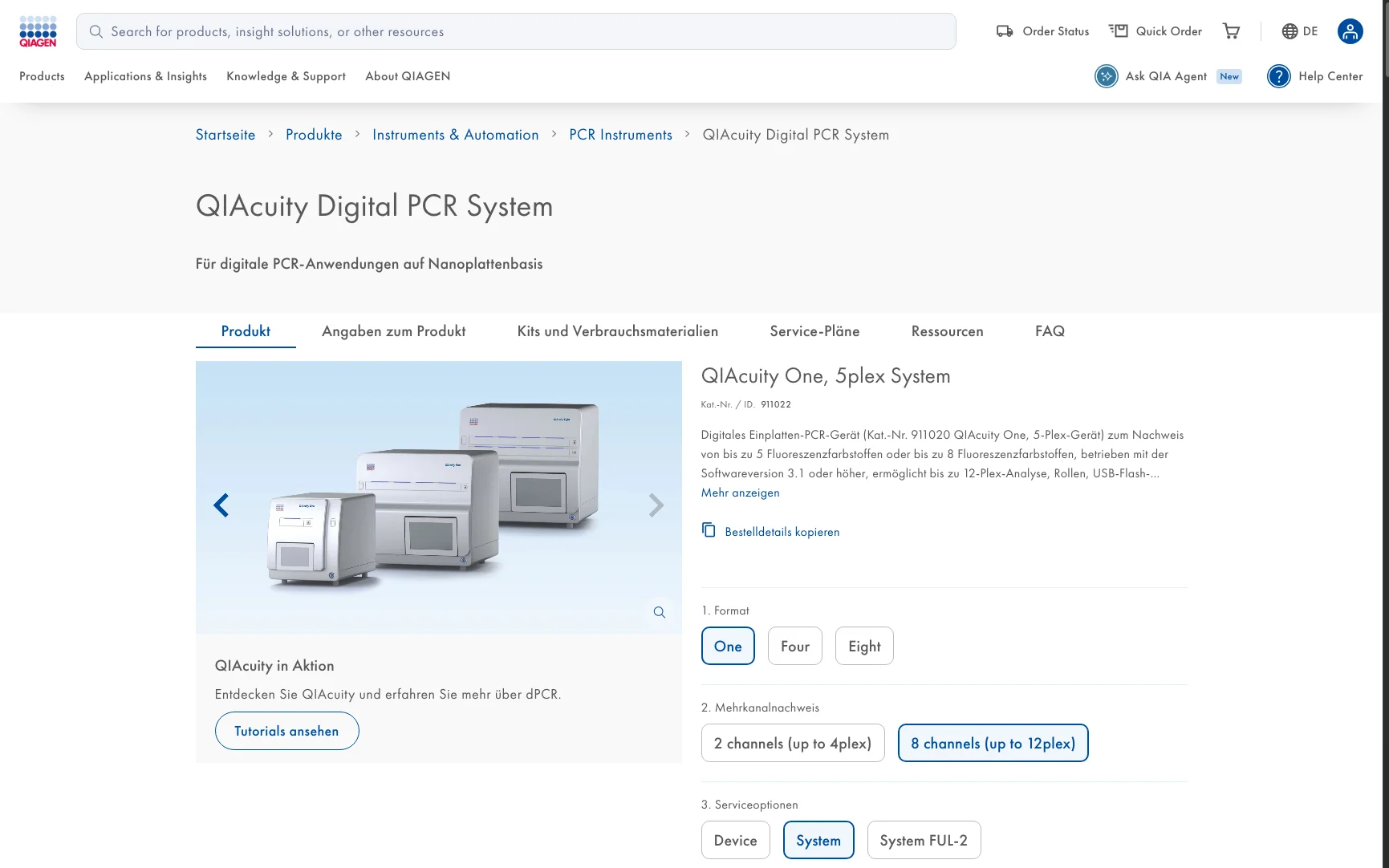Open About QIAGEN menu
1389x868 pixels.
[x=408, y=76]
